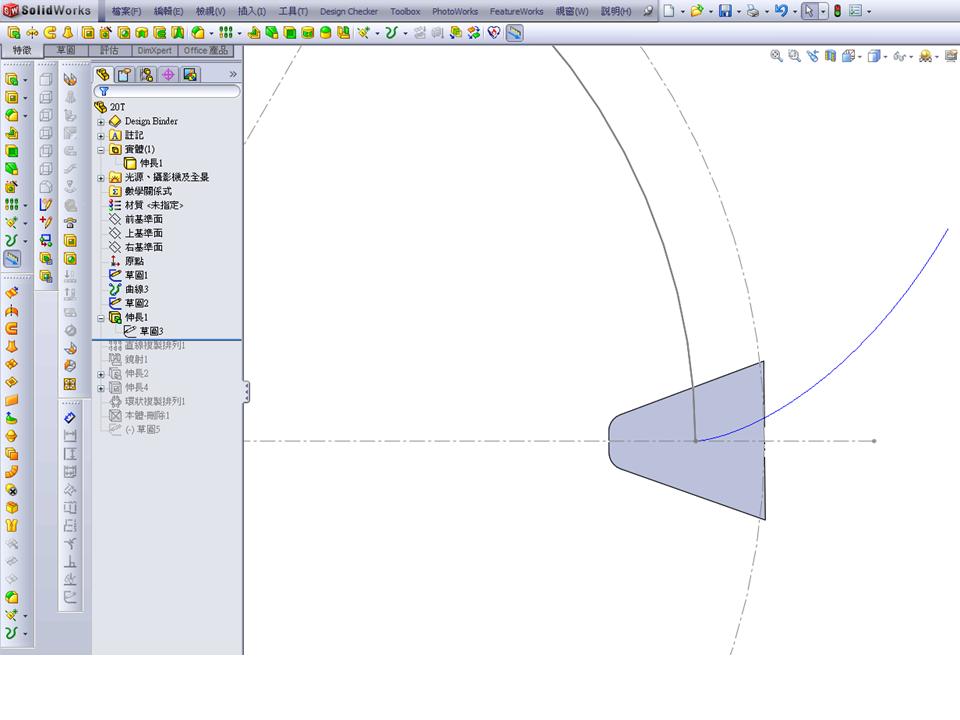960x720 pixels.
Task: Click the Undo arrow icon
Action: tap(781, 11)
